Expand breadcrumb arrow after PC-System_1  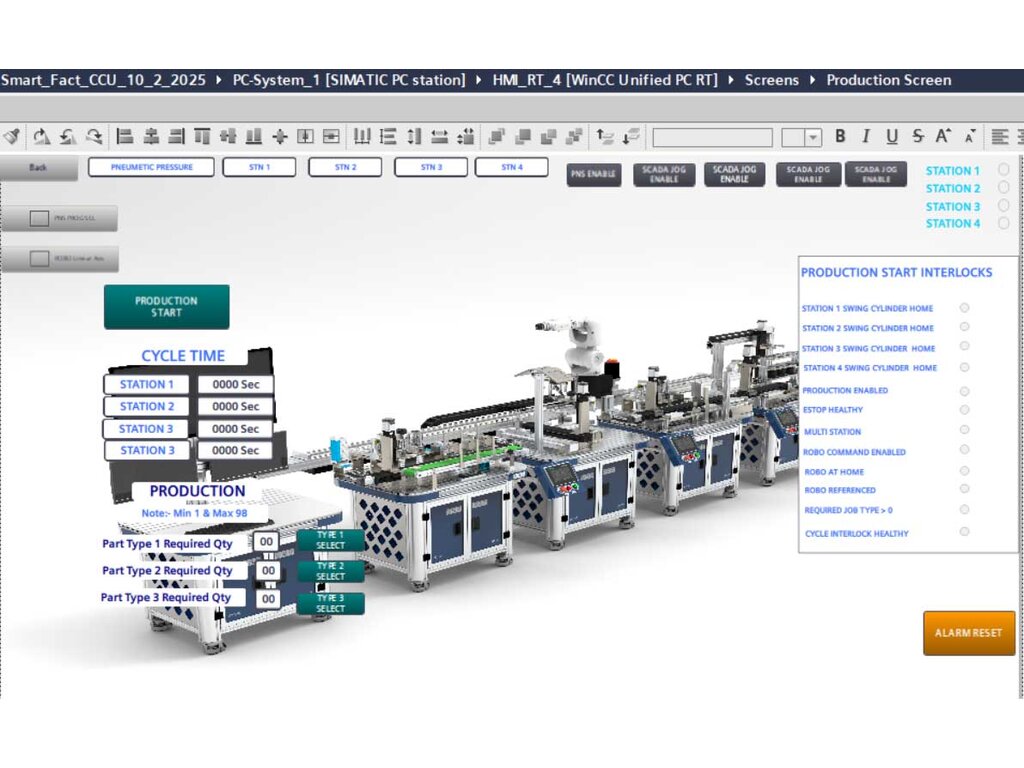point(478,80)
